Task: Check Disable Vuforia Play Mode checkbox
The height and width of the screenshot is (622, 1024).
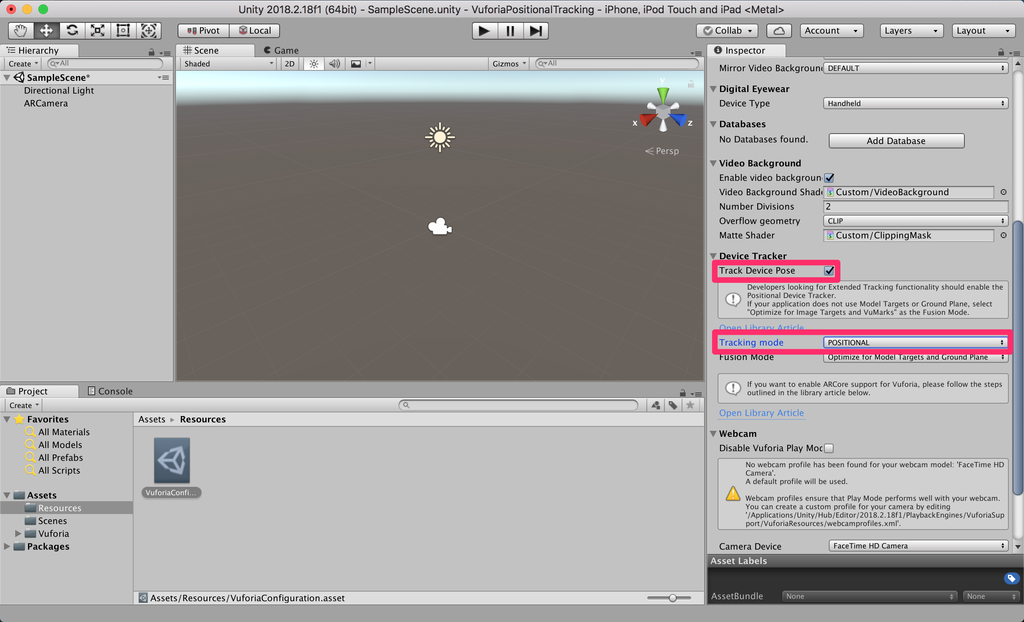Action: point(829,448)
